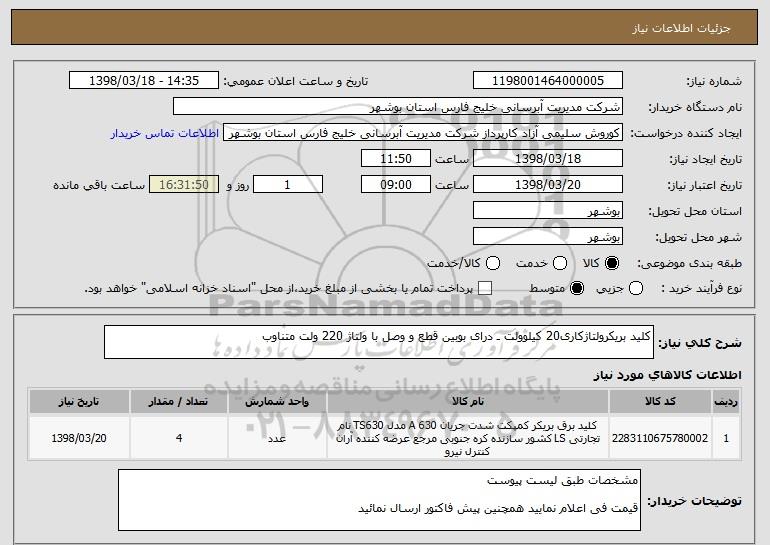This screenshot has width=770, height=545.
Task: Select the خدمت radio button
Action: click(560, 264)
